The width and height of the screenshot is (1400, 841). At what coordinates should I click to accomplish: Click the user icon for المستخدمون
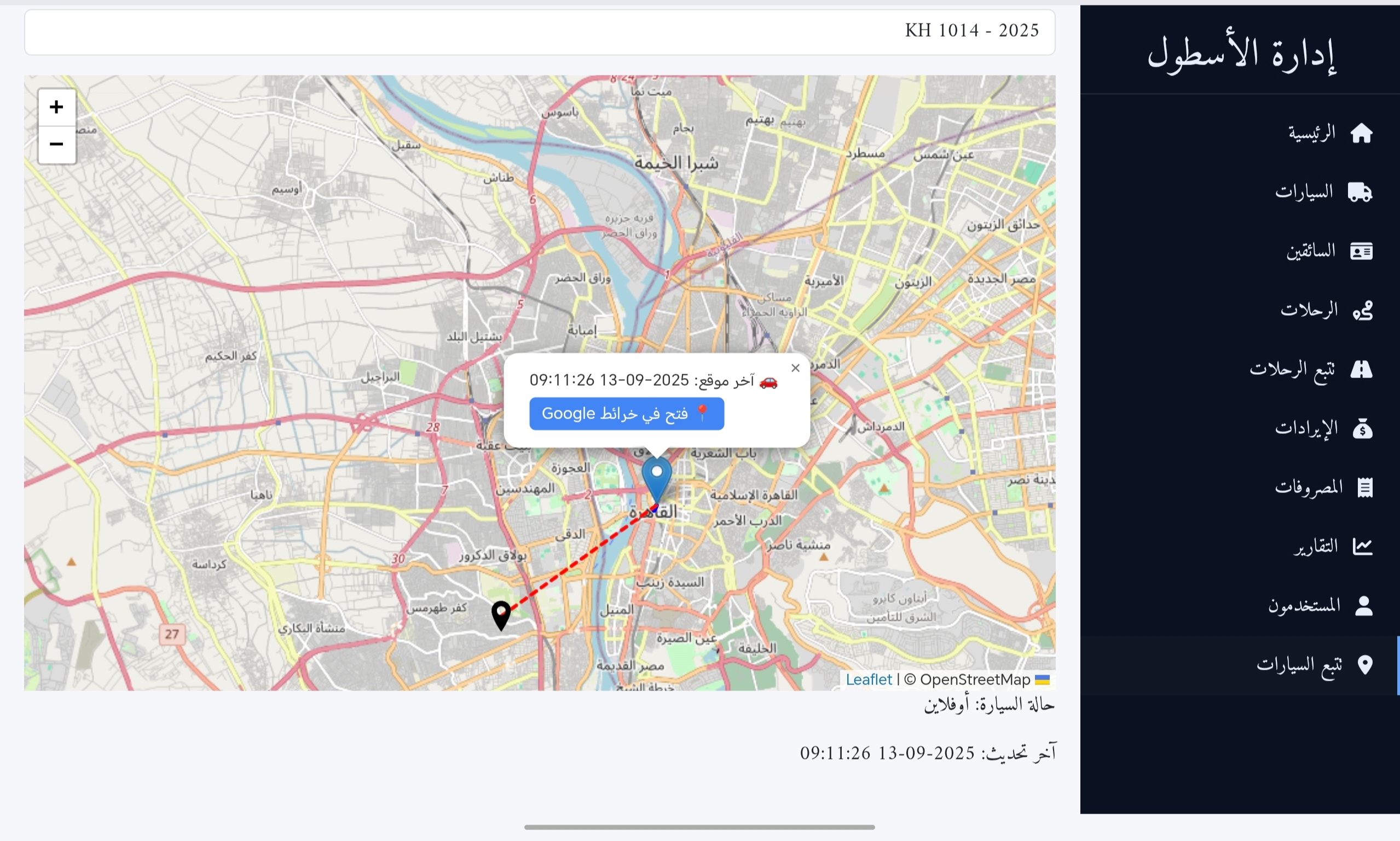pos(1363,606)
